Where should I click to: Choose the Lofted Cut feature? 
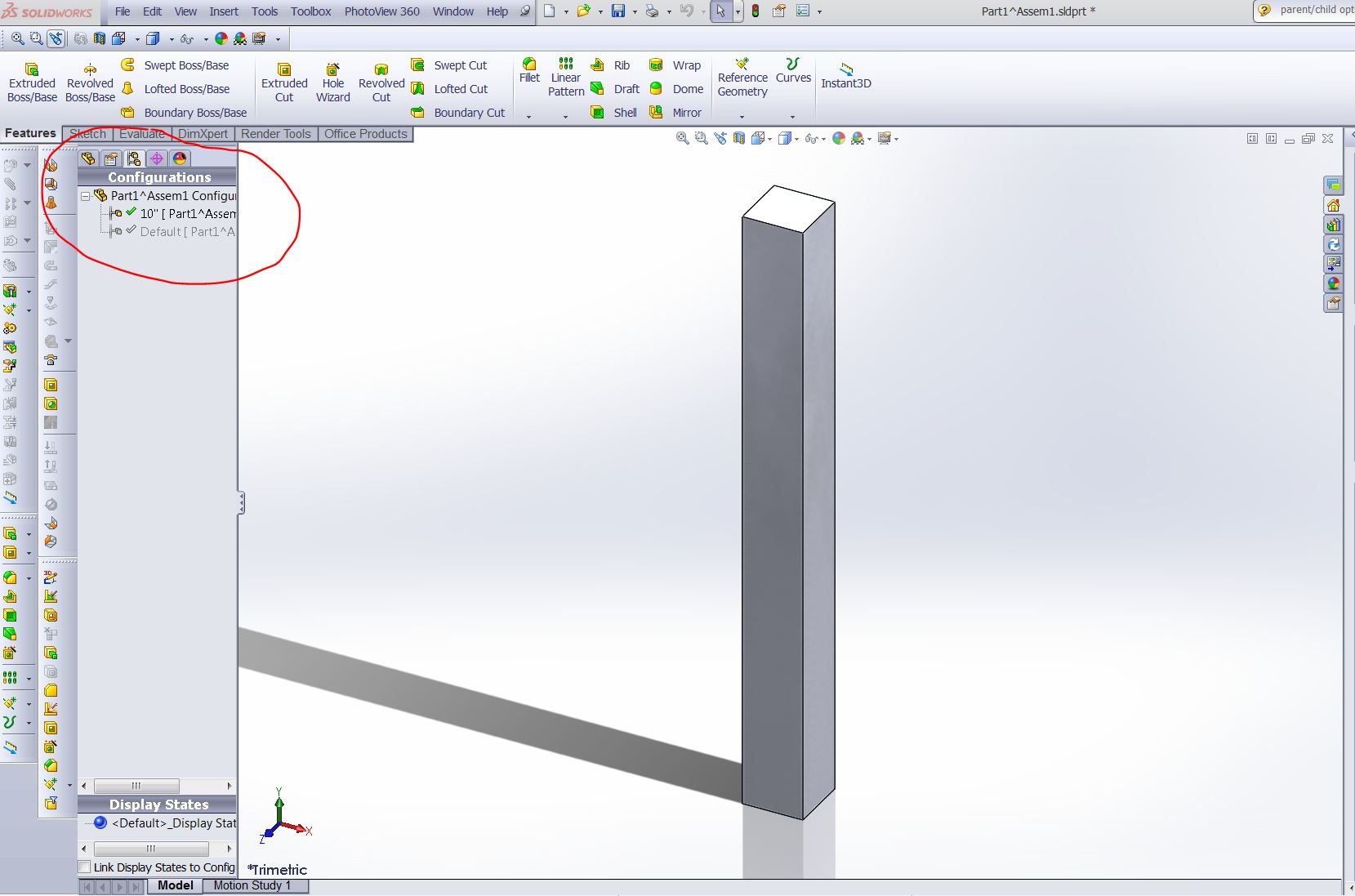point(448,89)
